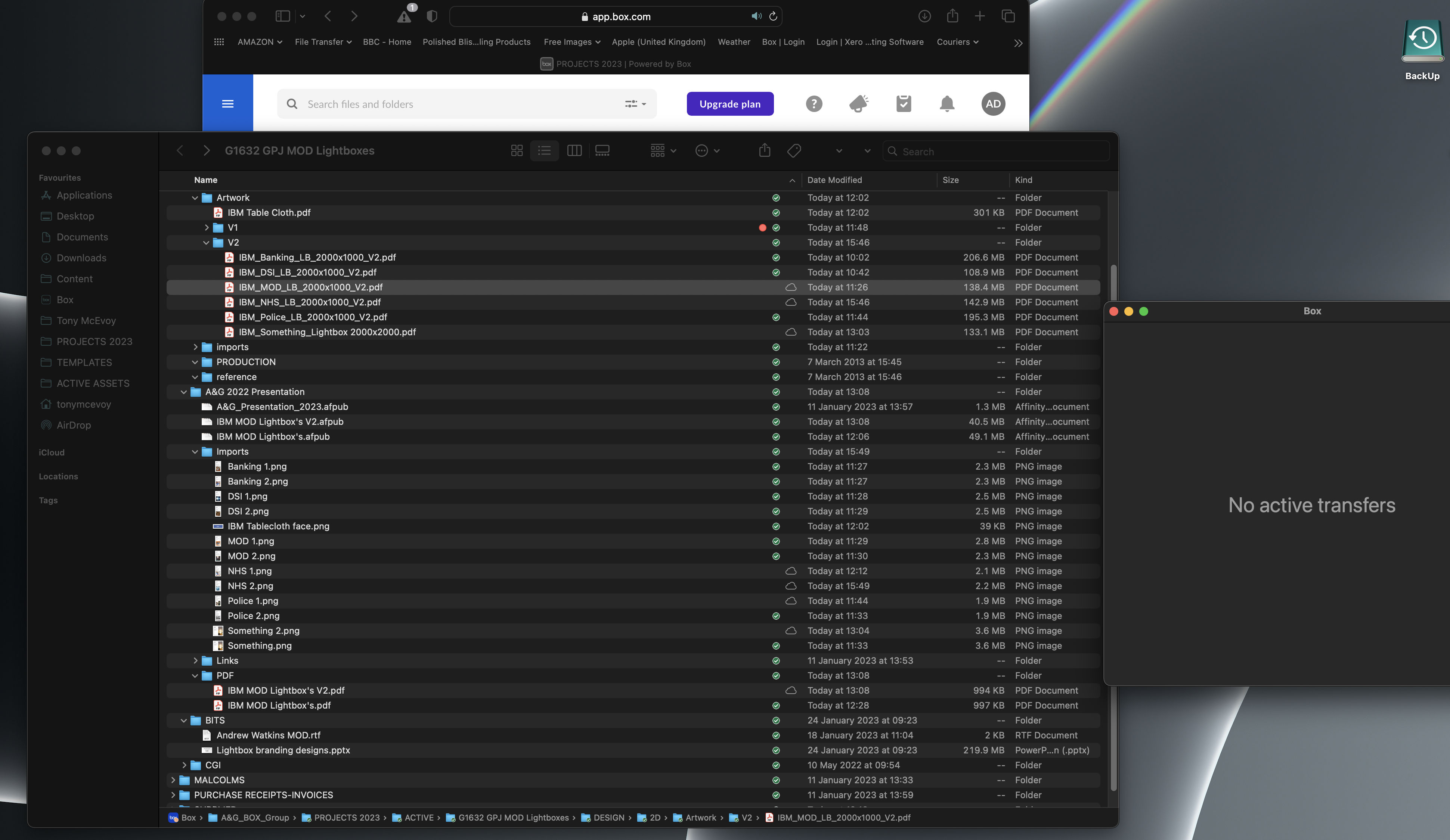Collapse the BITS folder

point(183,721)
